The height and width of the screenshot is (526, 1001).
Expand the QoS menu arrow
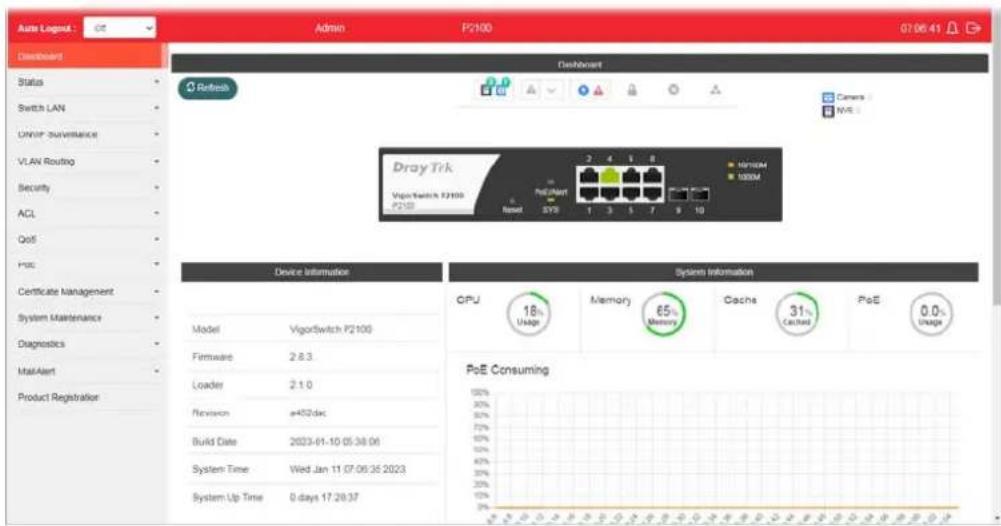pos(156,240)
